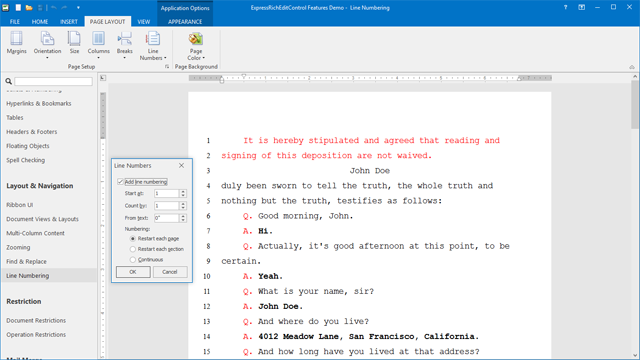Select the Continuous numbering radio button

133,260
